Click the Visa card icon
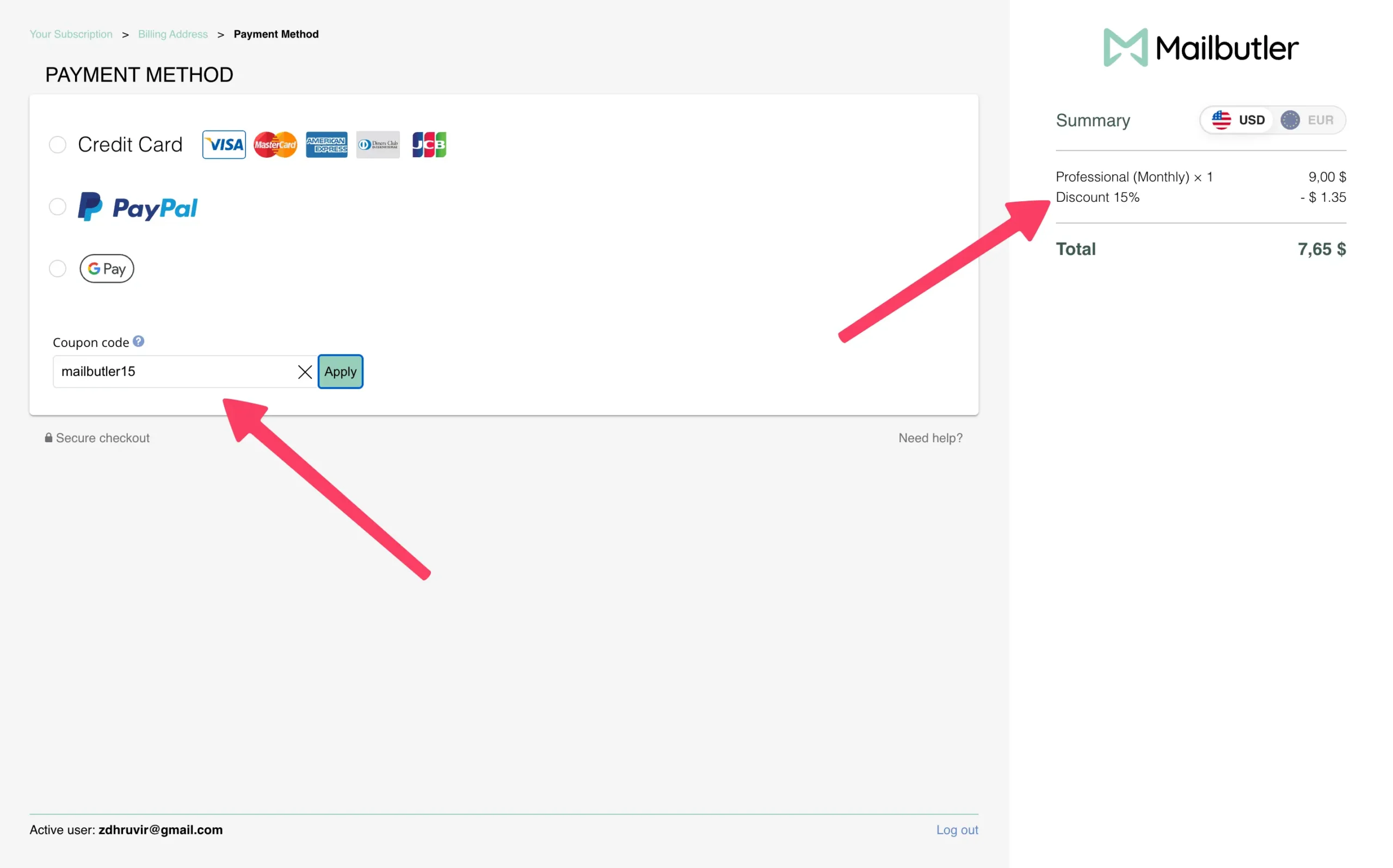The height and width of the screenshot is (868, 1393). pyautogui.click(x=224, y=145)
